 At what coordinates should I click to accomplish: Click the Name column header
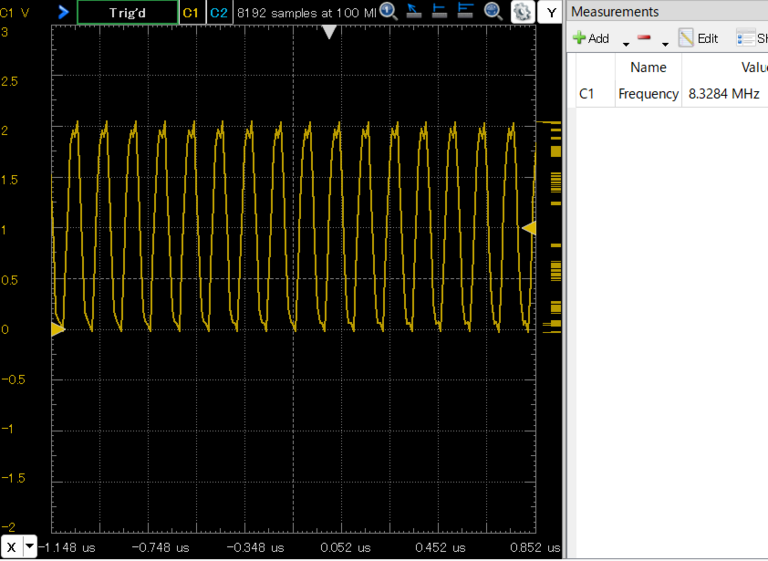(648, 67)
